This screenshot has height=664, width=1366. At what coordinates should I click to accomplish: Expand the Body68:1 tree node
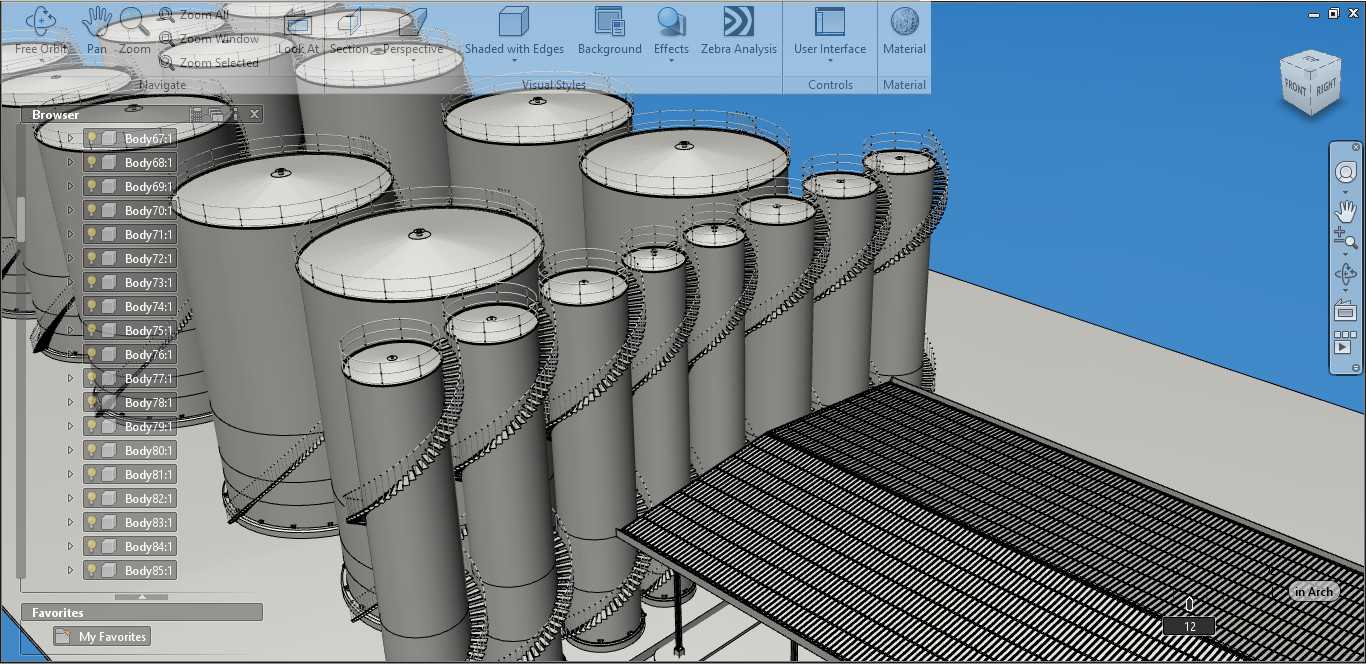point(70,162)
